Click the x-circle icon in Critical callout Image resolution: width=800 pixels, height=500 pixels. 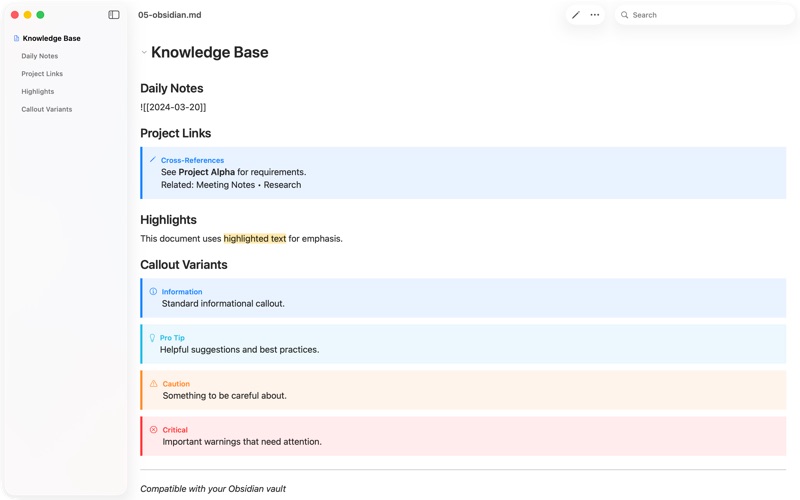154,430
